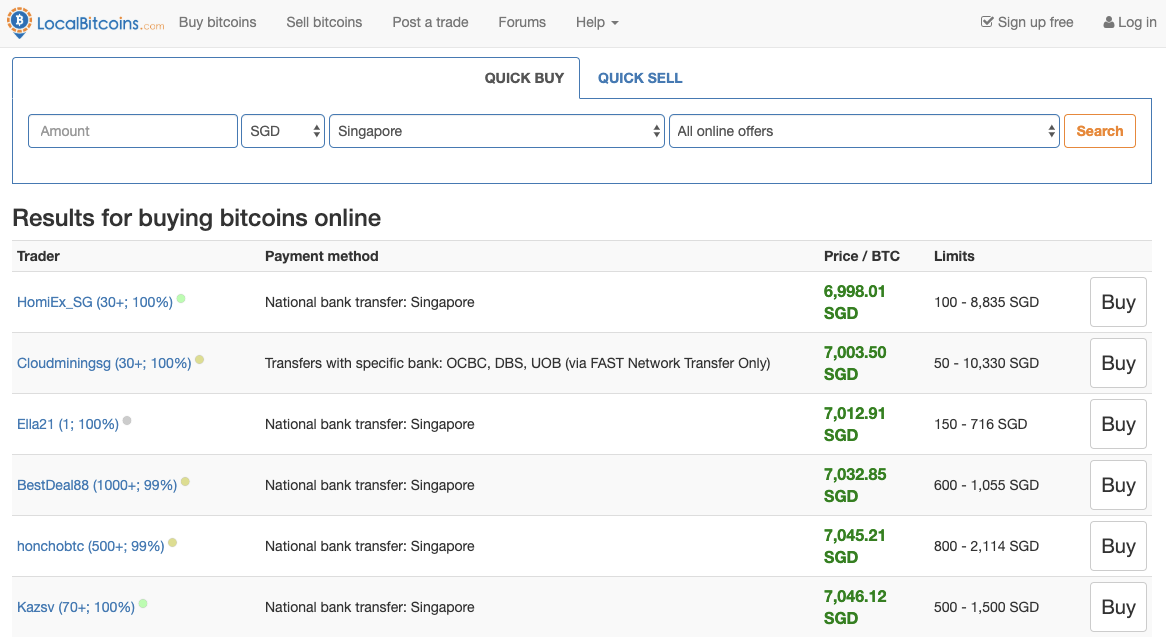Click price 7,012.91 SGD
1166x637 pixels.
[x=854, y=424]
